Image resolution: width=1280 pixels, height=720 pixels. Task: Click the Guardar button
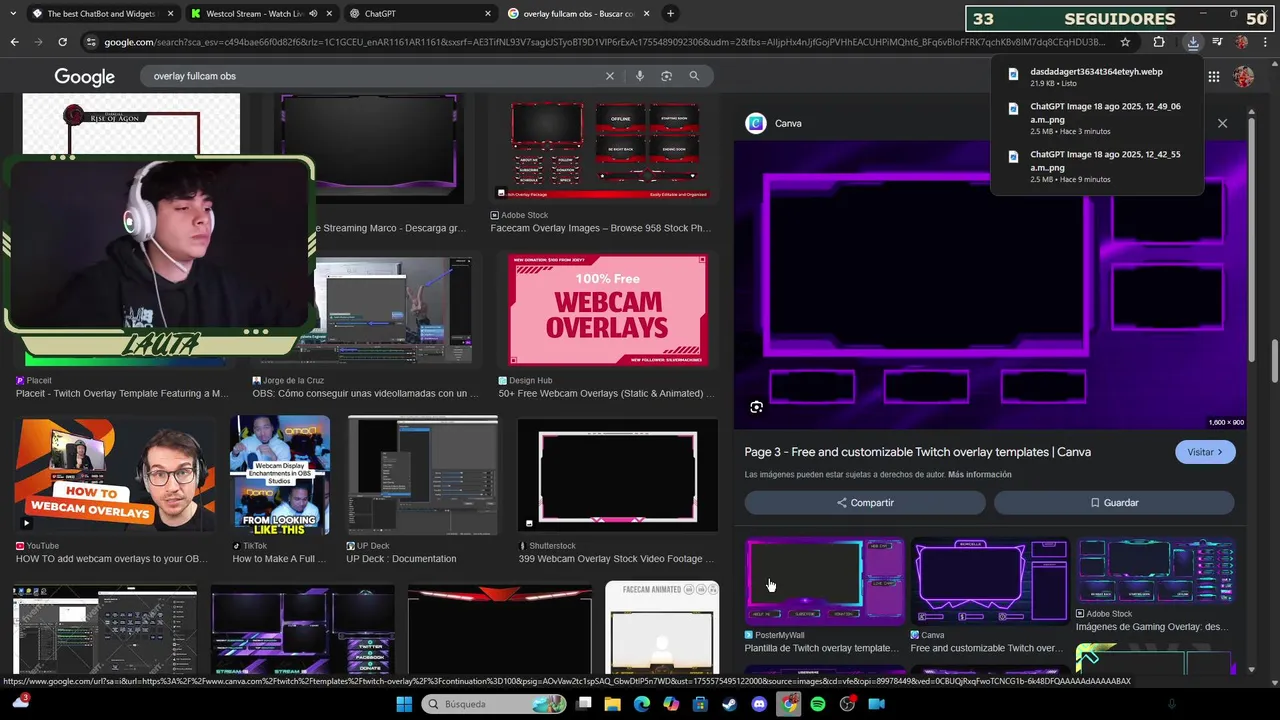1114,503
